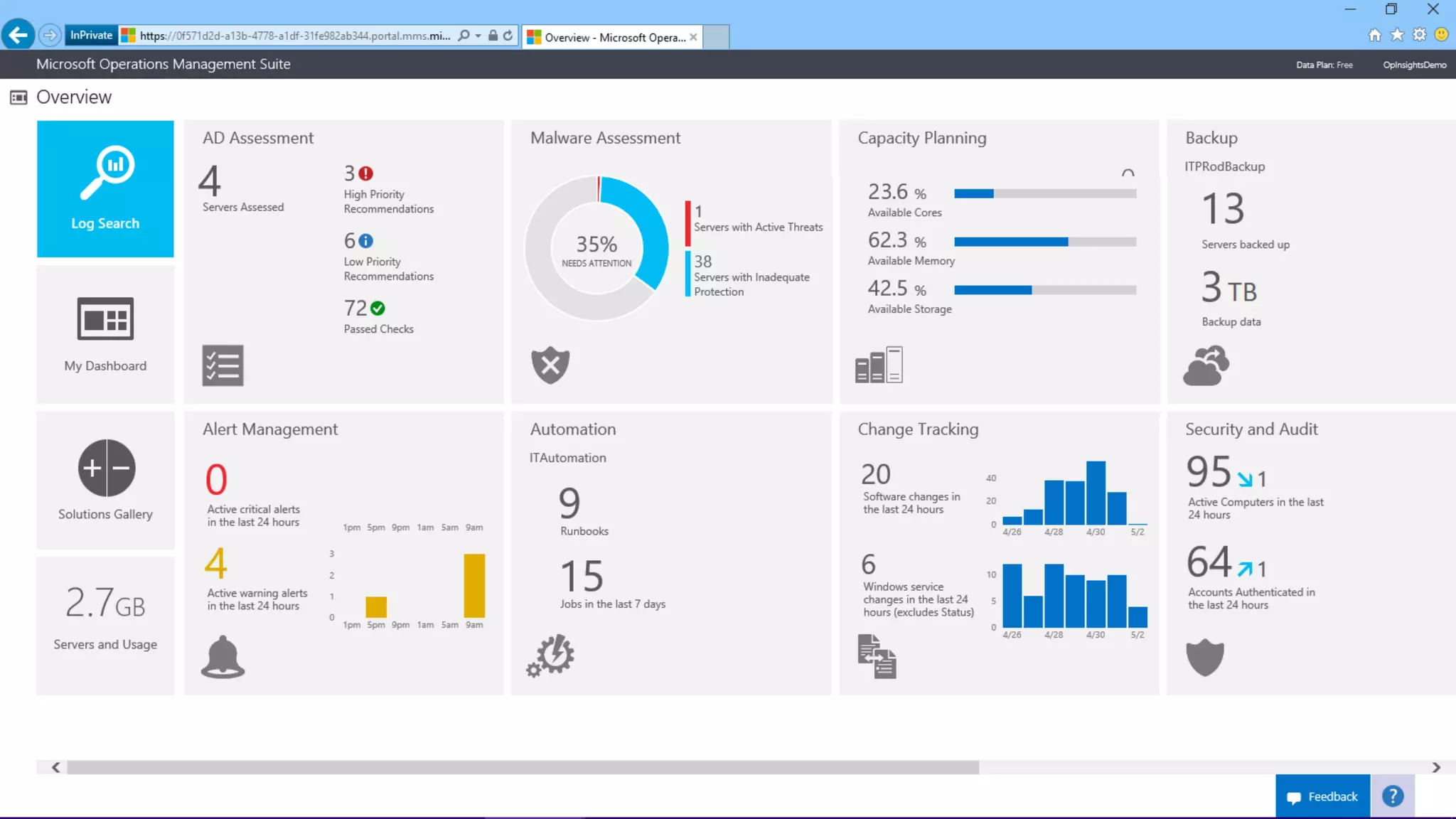
Task: Expand the address bar search dropdown arrow
Action: pyautogui.click(x=478, y=36)
